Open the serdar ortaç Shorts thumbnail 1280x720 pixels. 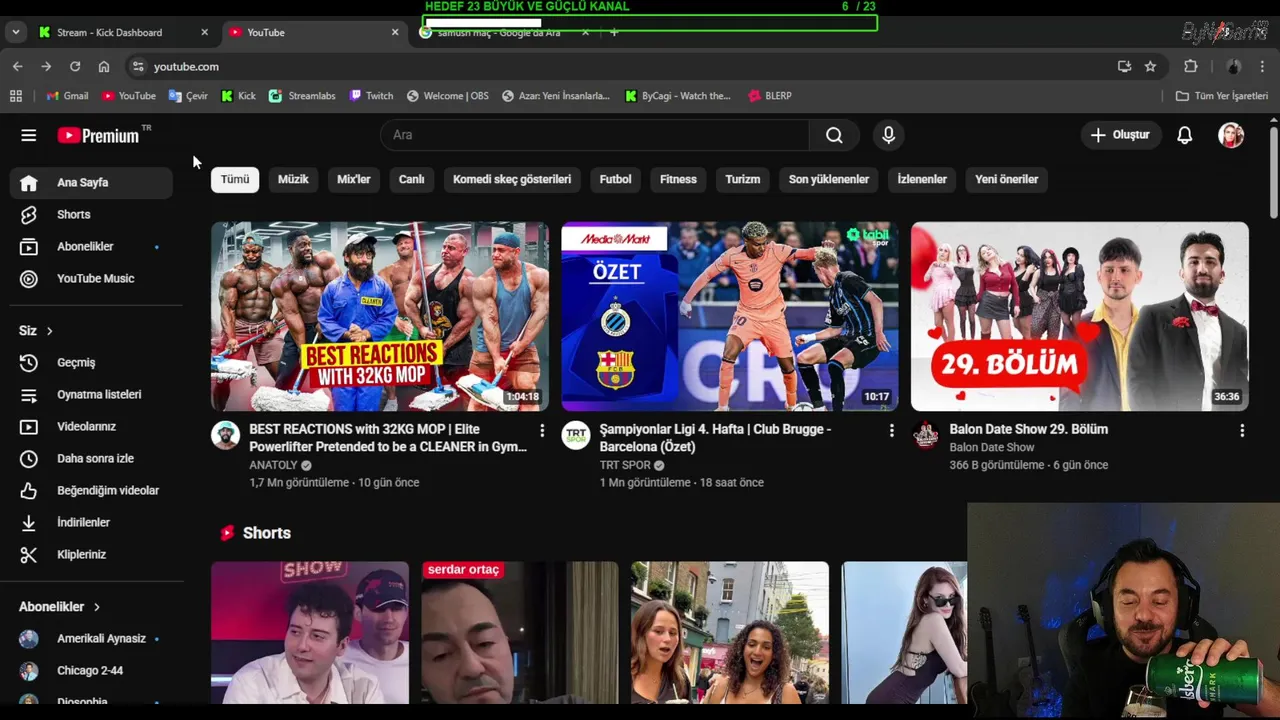click(x=520, y=633)
